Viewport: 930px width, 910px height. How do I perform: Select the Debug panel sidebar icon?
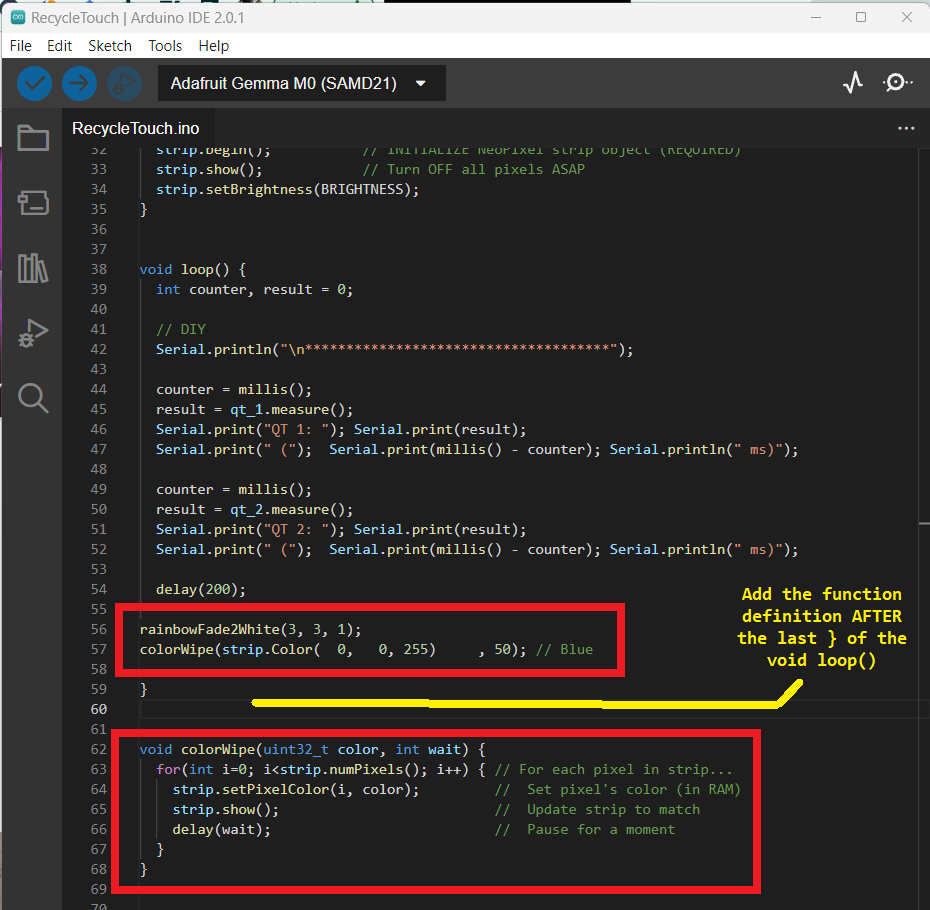(33, 333)
